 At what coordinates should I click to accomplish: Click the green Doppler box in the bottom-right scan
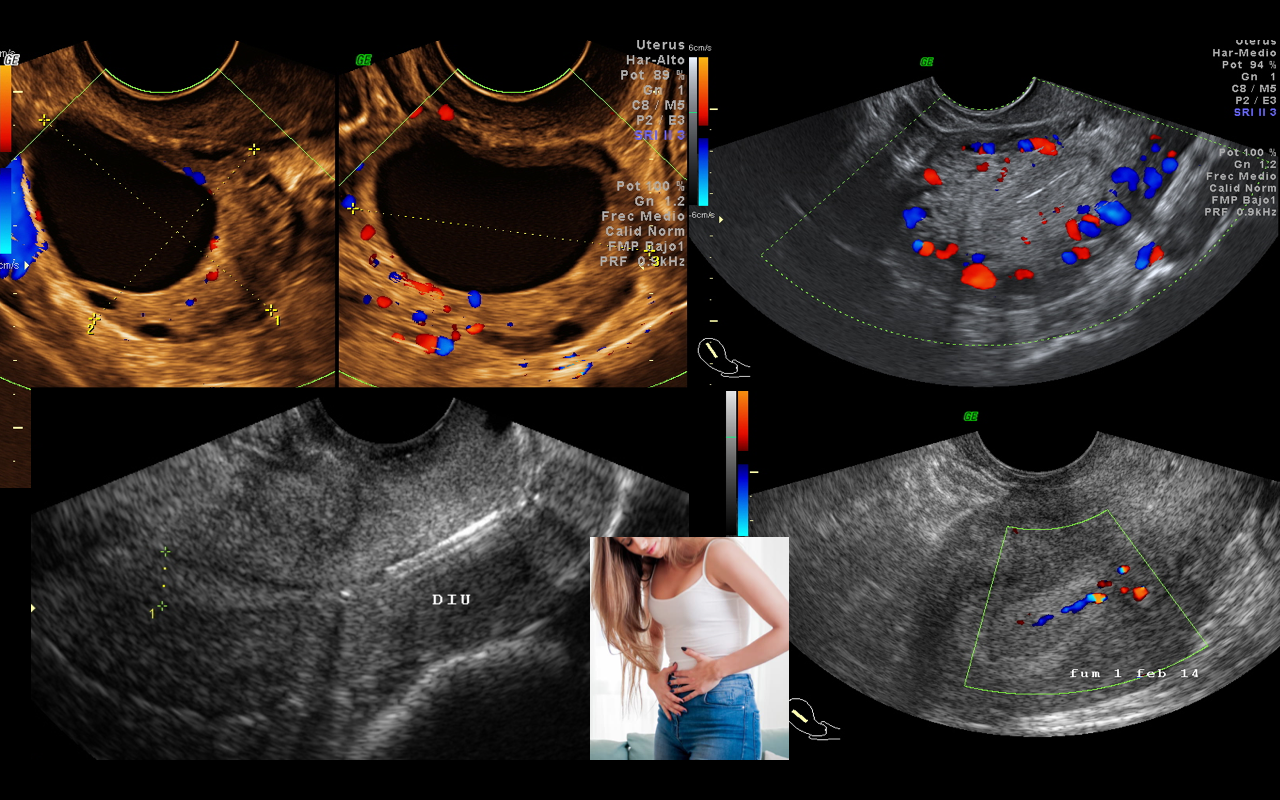[x=1085, y=603]
